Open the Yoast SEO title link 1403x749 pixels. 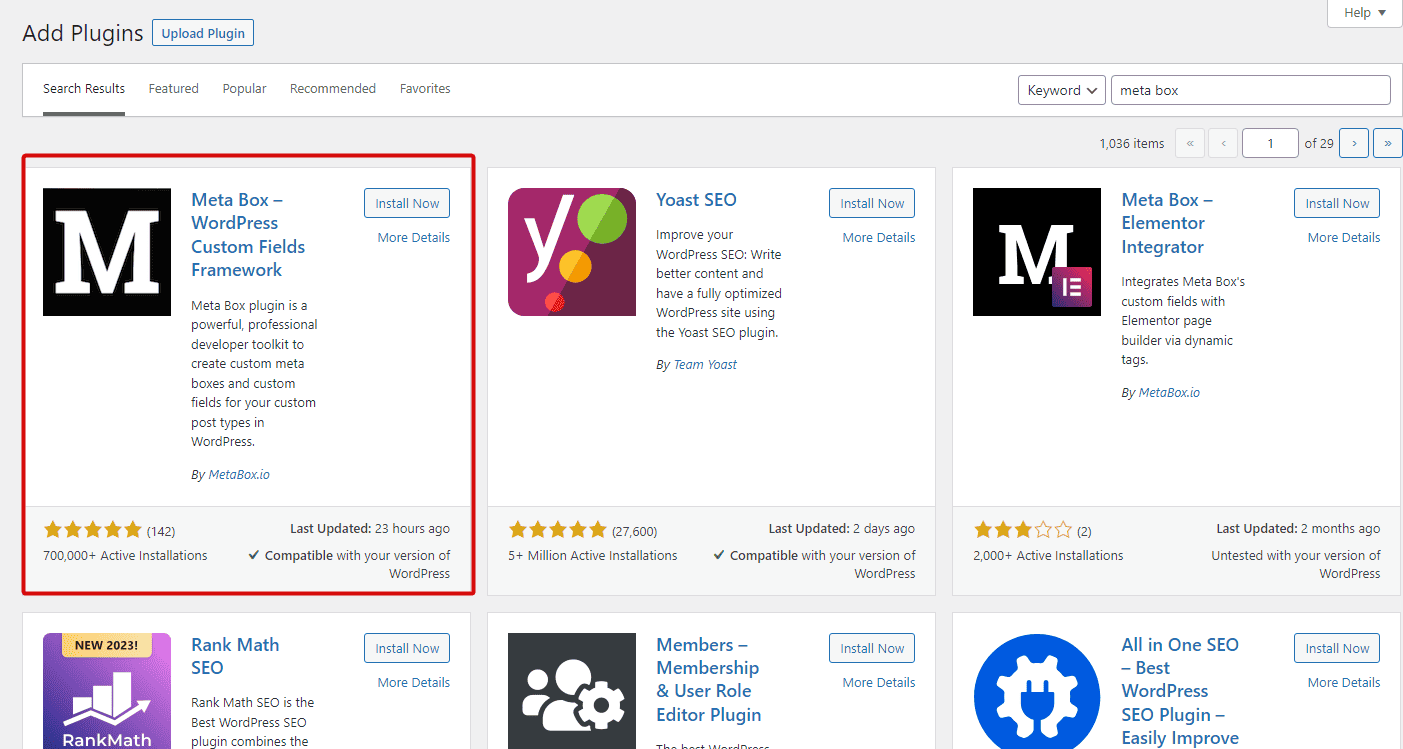696,200
